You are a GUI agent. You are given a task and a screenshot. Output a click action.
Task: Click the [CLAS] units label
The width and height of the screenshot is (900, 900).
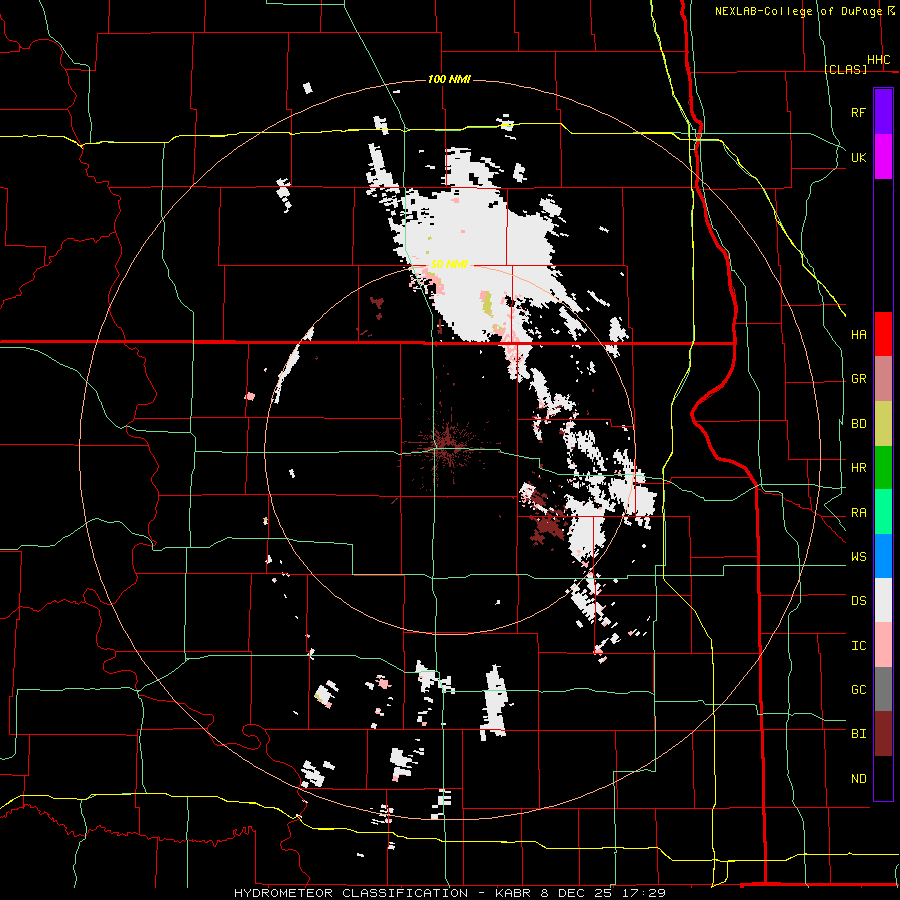tap(845, 69)
